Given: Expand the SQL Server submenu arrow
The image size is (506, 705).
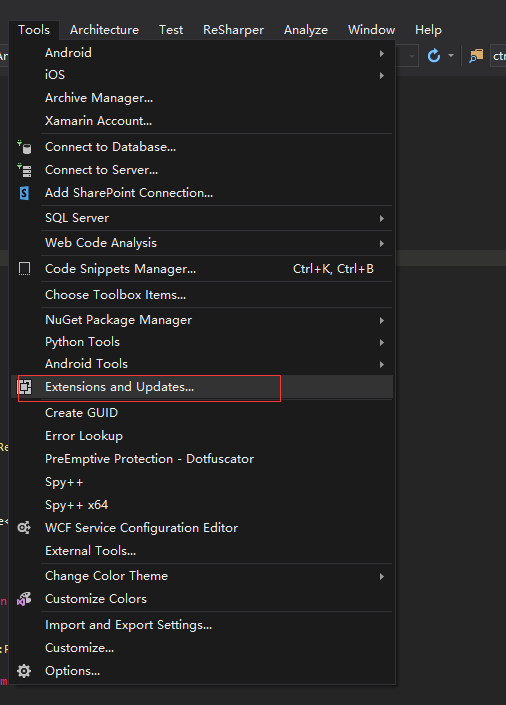Looking at the screenshot, I should click(x=381, y=218).
